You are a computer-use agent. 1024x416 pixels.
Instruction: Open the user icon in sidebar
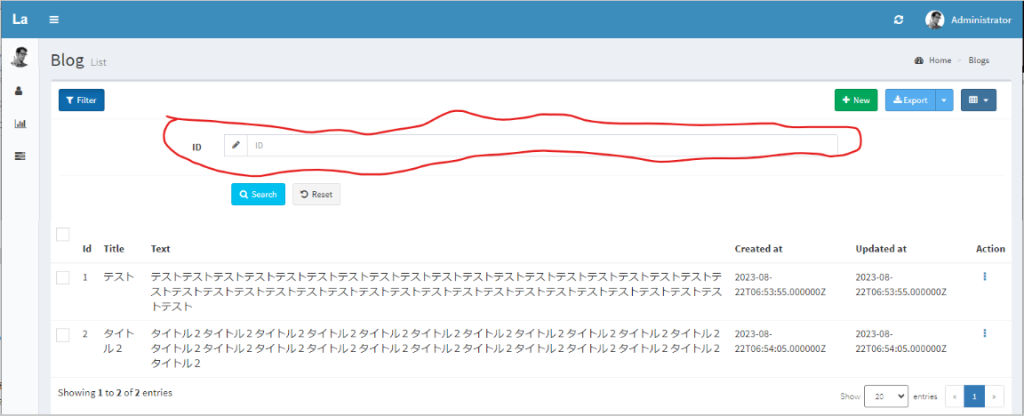pyautogui.click(x=19, y=91)
